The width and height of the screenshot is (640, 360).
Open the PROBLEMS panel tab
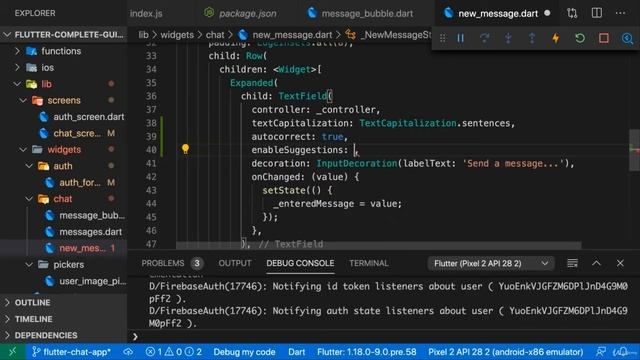[x=172, y=263]
